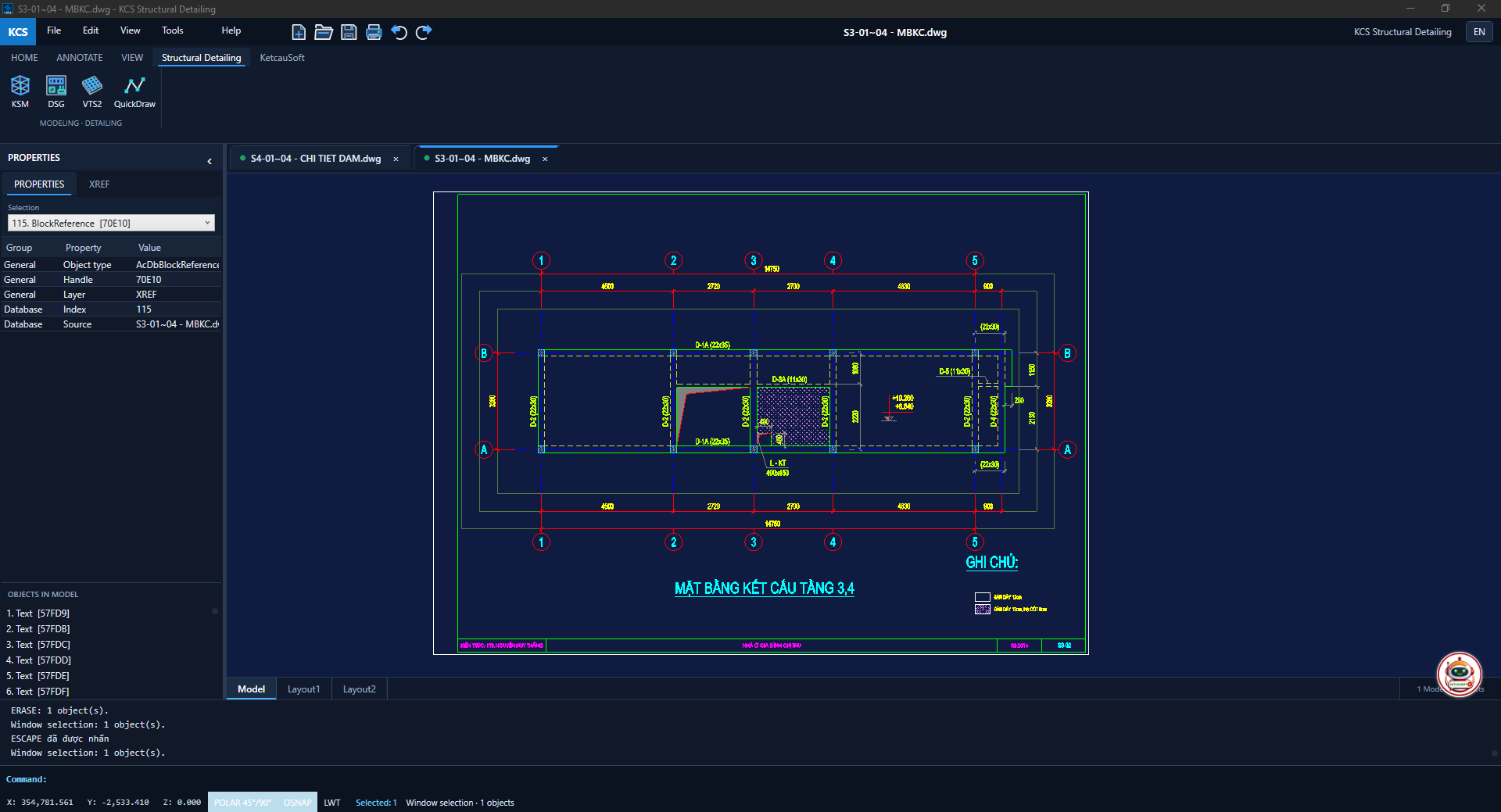Switch to the Layout1 tab

[303, 689]
